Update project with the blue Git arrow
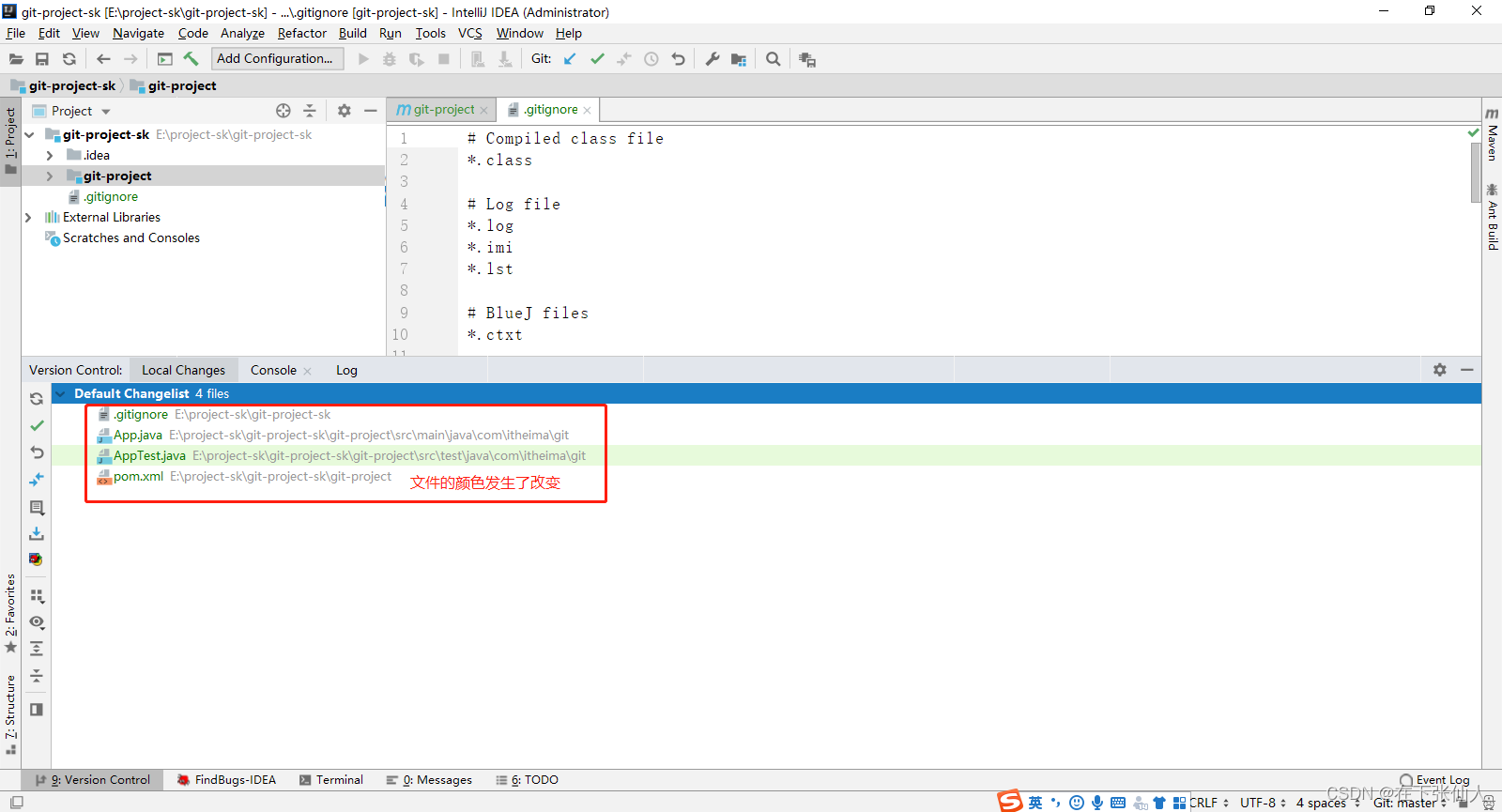The image size is (1502, 812). coord(570,59)
